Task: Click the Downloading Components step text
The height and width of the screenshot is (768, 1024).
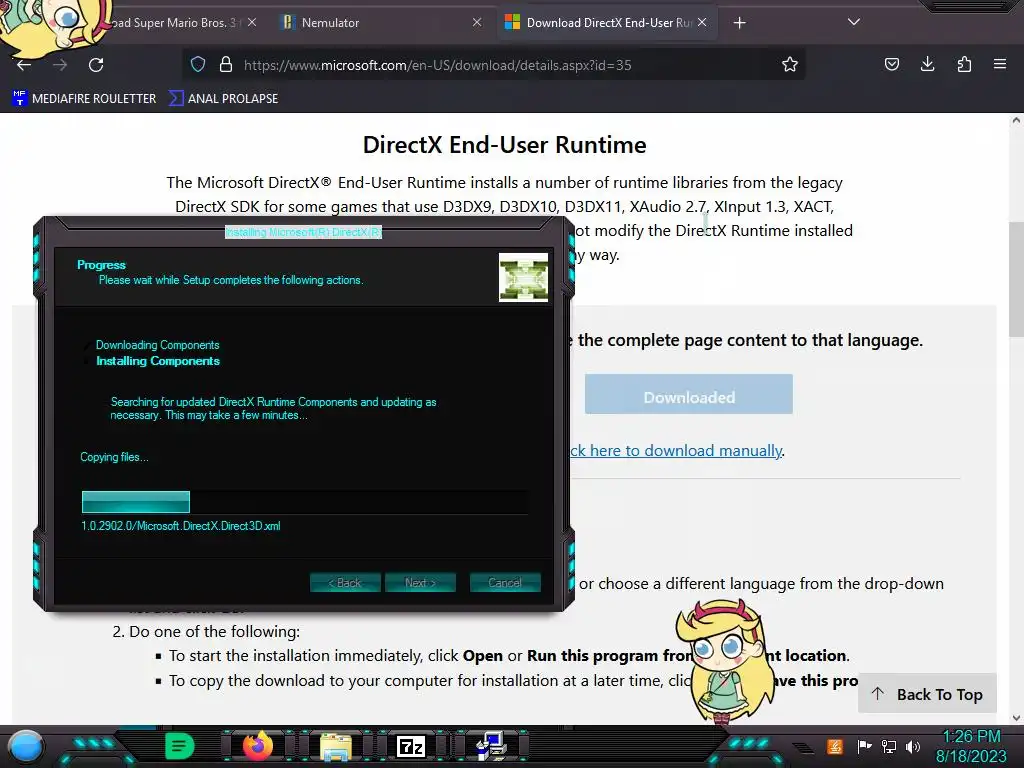Action: [157, 345]
